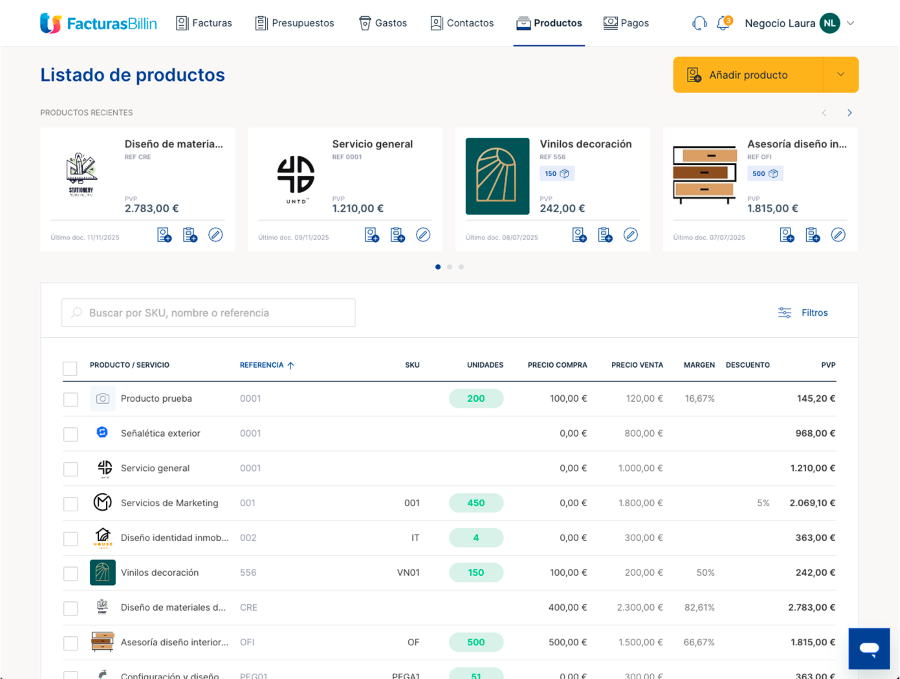Switch to the Gastos tab
This screenshot has height=679, width=900.
click(382, 22)
